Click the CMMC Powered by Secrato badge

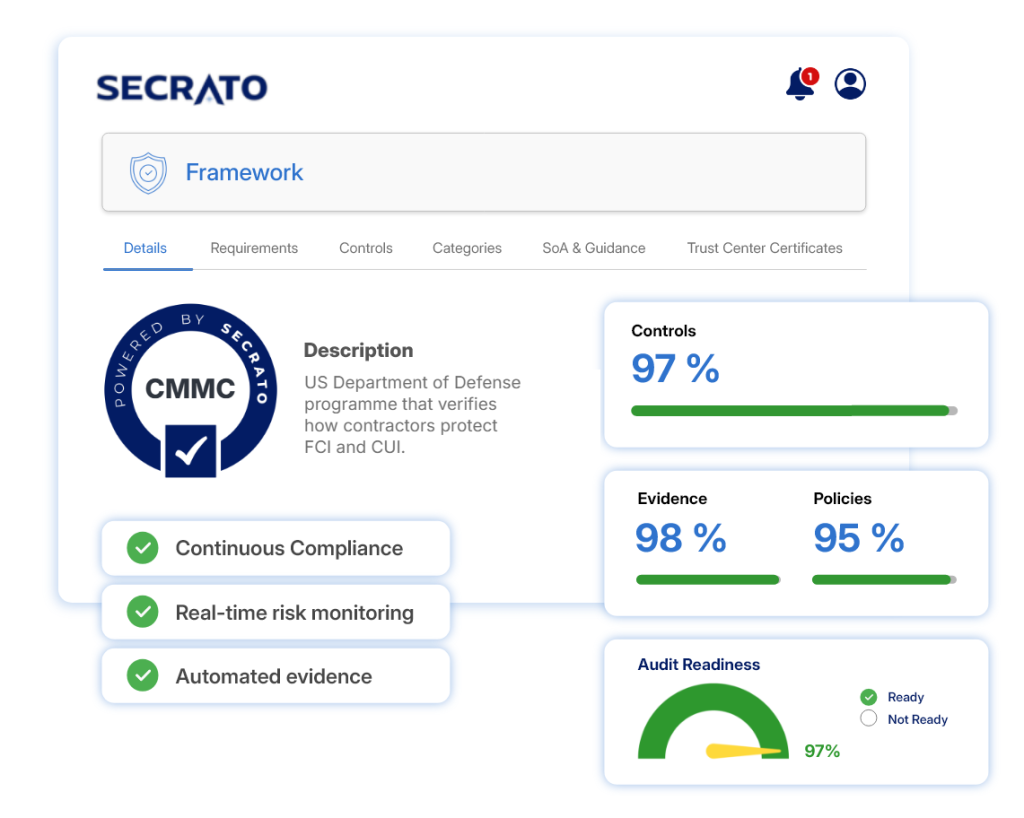tap(191, 390)
